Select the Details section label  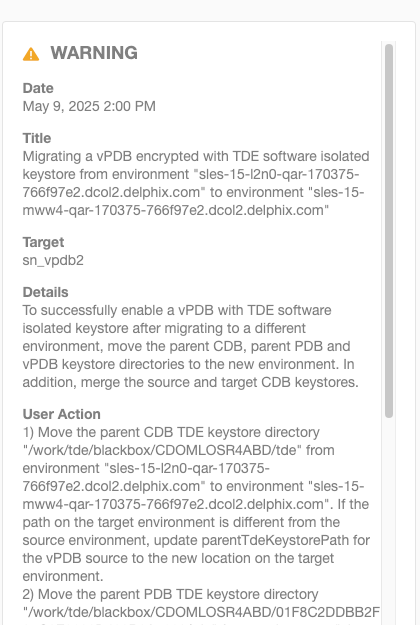click(45, 292)
